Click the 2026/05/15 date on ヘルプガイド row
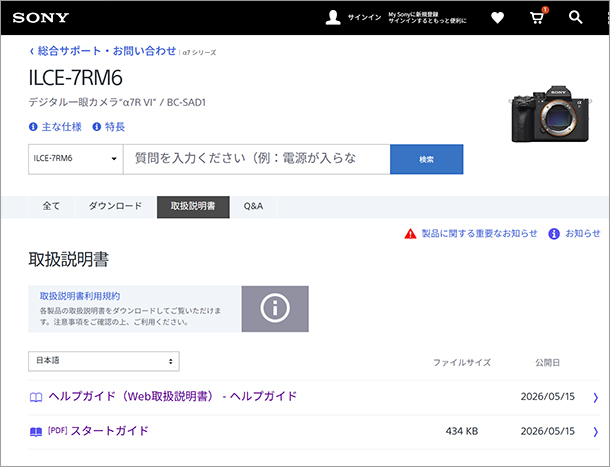The width and height of the screenshot is (610, 467). pos(547,397)
